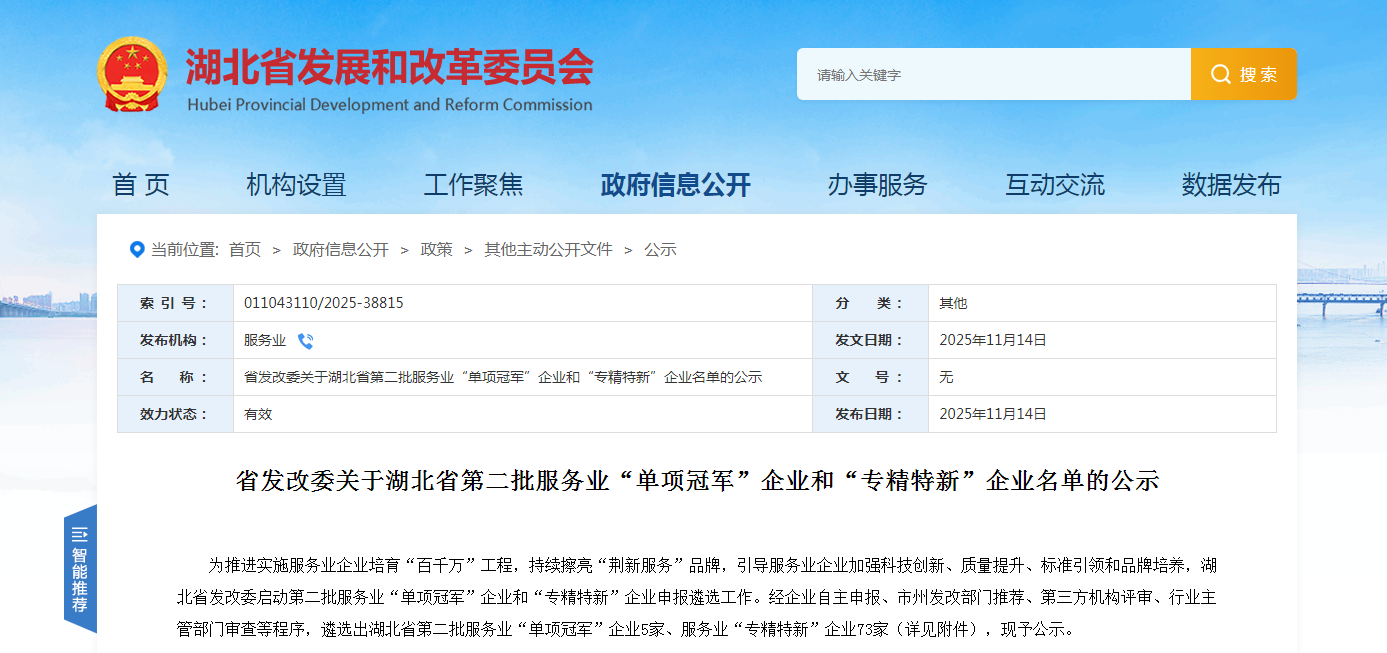
Task: Click the national emblem logo
Action: pyautogui.click(x=133, y=74)
